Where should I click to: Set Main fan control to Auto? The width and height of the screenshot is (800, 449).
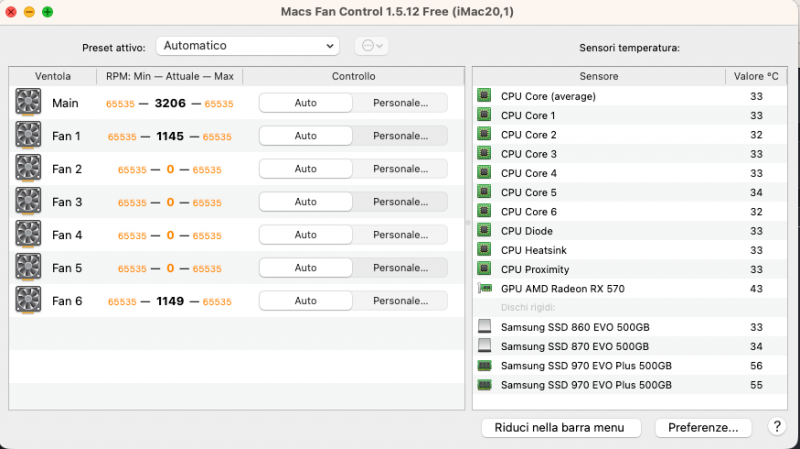pos(306,102)
